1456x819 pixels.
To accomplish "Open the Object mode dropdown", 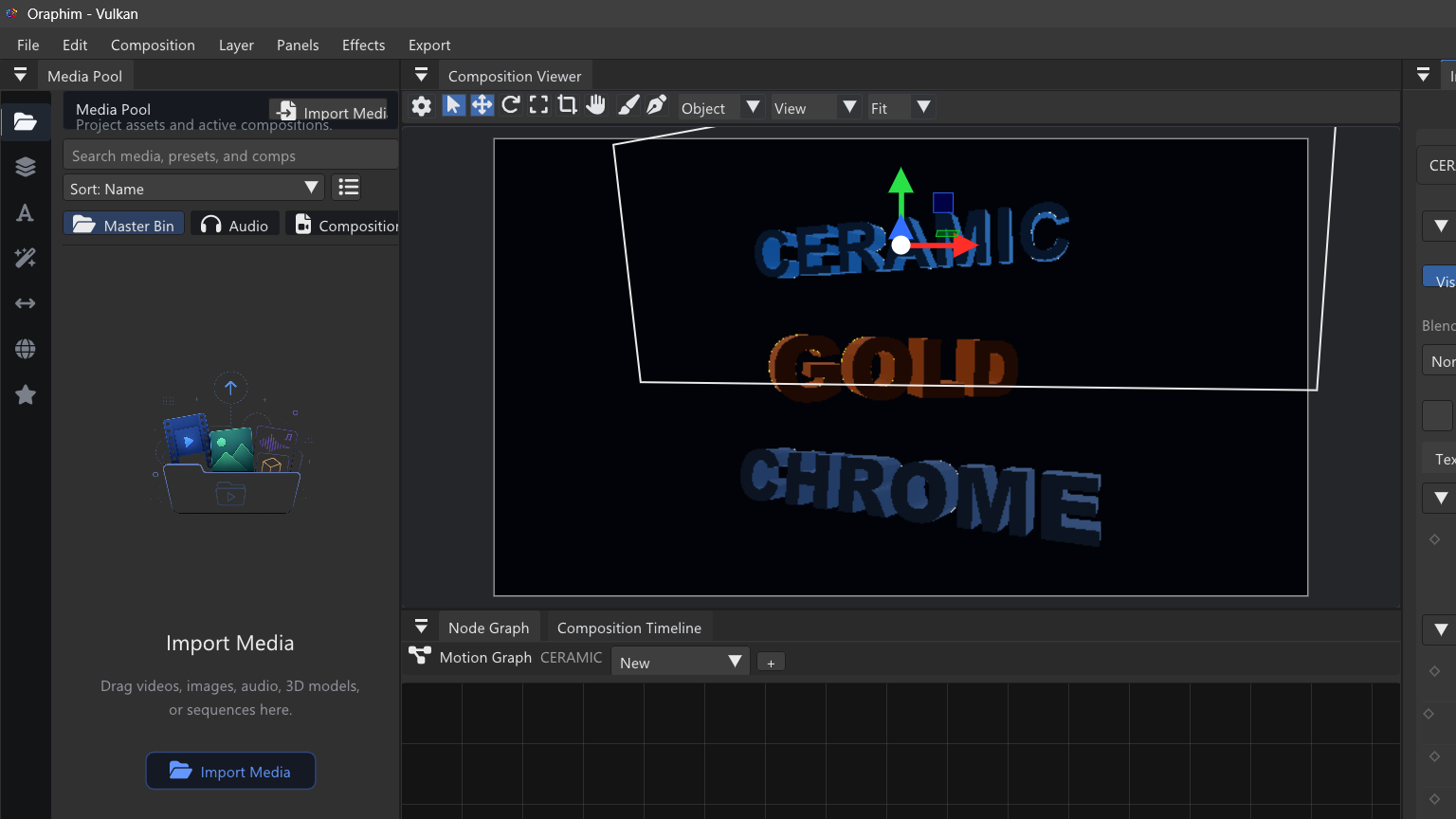I will (719, 107).
